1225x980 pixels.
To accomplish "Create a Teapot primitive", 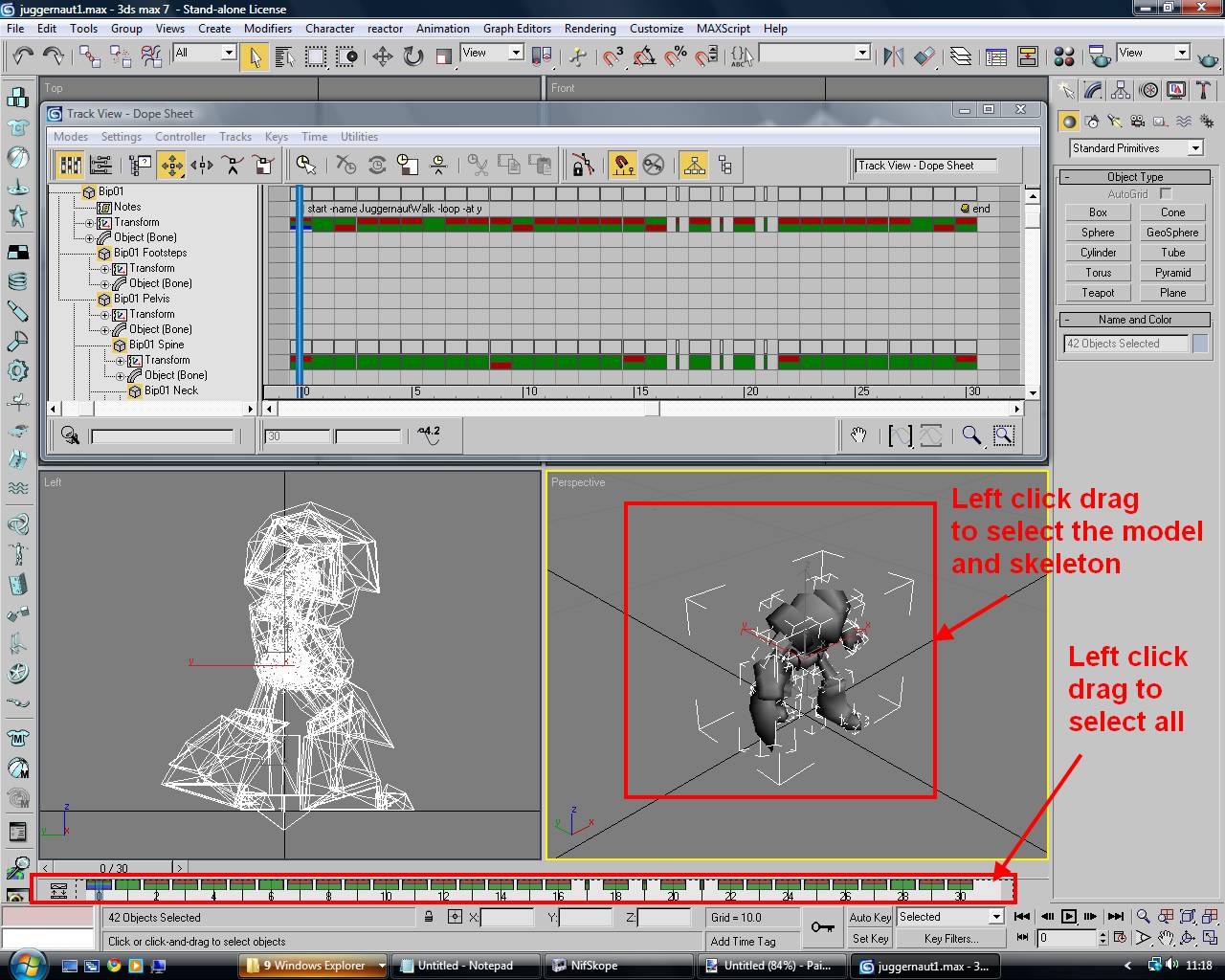I will pos(1099,293).
